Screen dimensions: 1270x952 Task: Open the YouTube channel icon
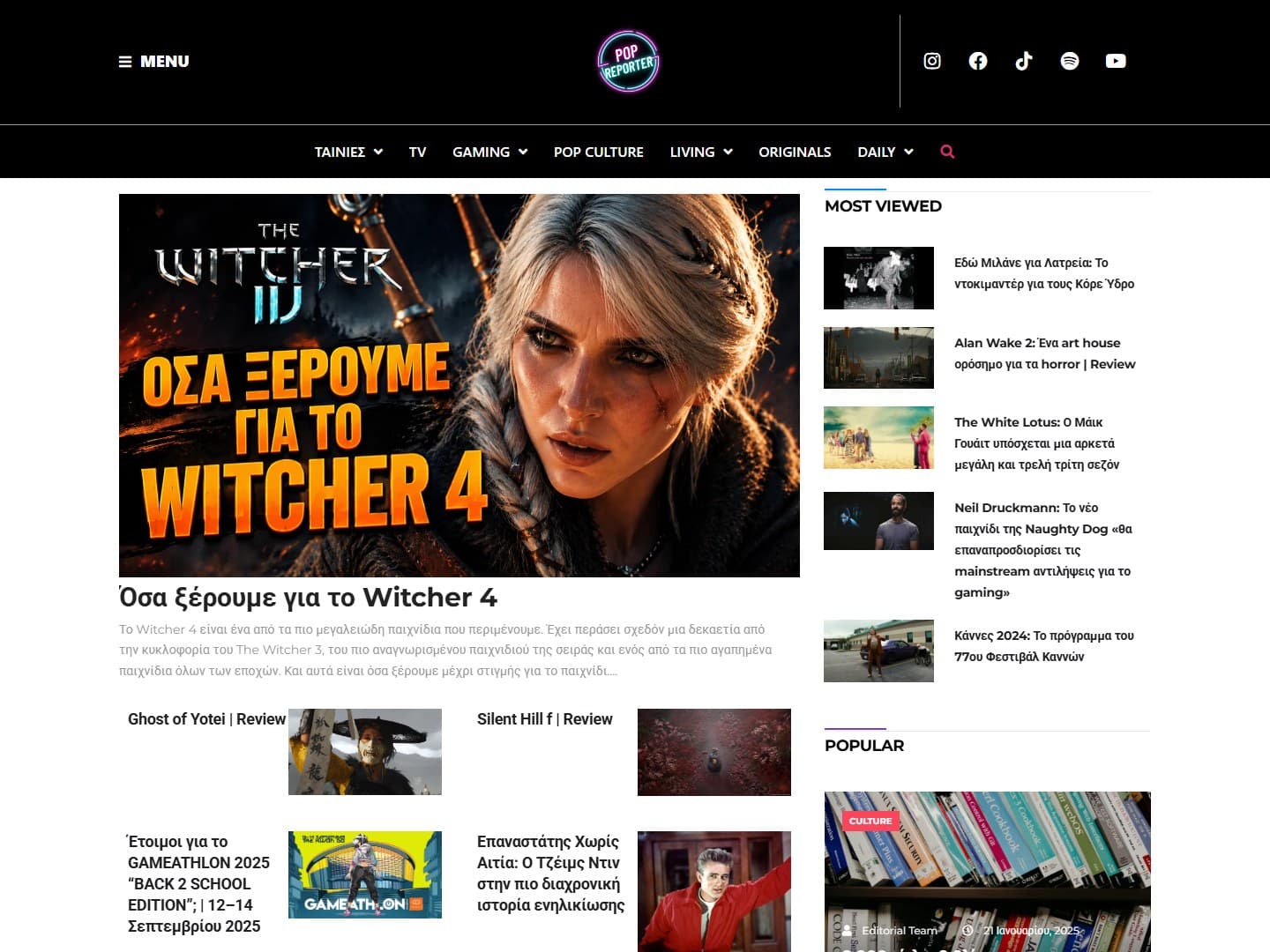(x=1116, y=61)
